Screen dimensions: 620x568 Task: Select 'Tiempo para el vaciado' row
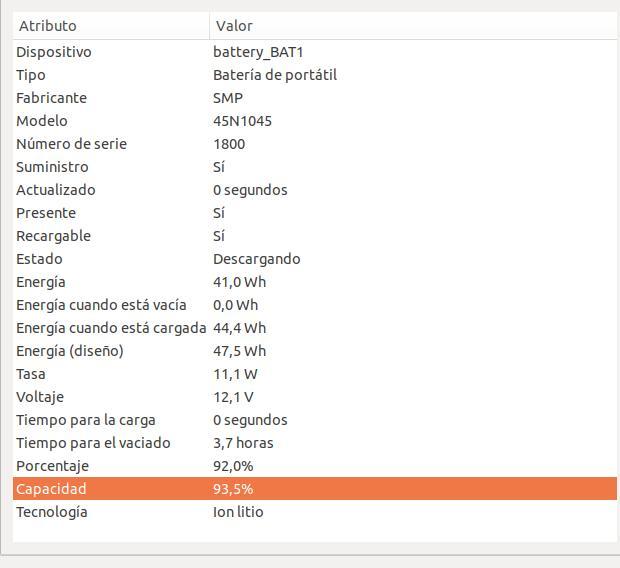[93, 443]
